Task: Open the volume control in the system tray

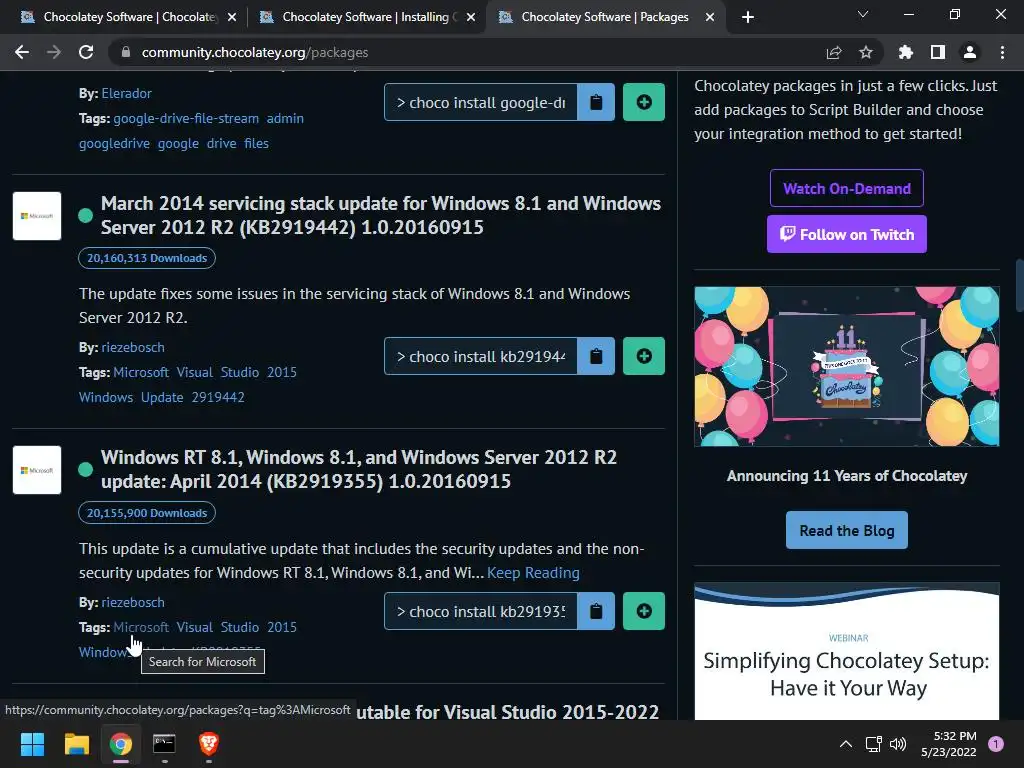Action: (898, 744)
